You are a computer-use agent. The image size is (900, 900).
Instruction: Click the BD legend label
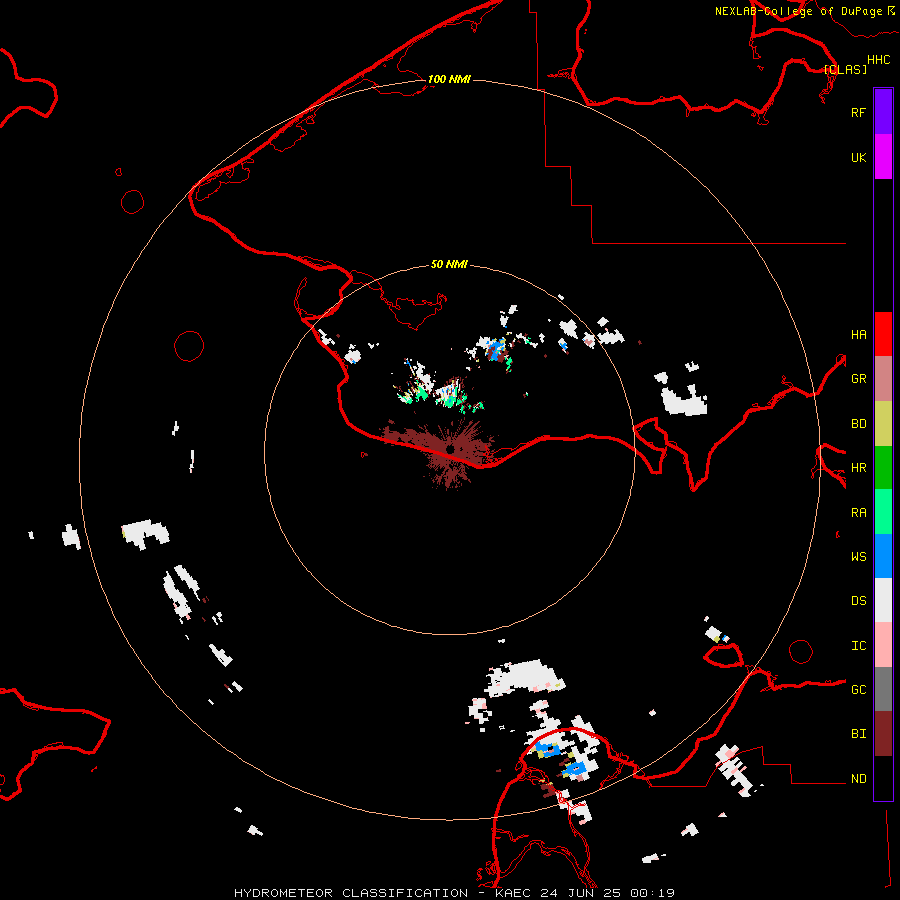(x=858, y=424)
